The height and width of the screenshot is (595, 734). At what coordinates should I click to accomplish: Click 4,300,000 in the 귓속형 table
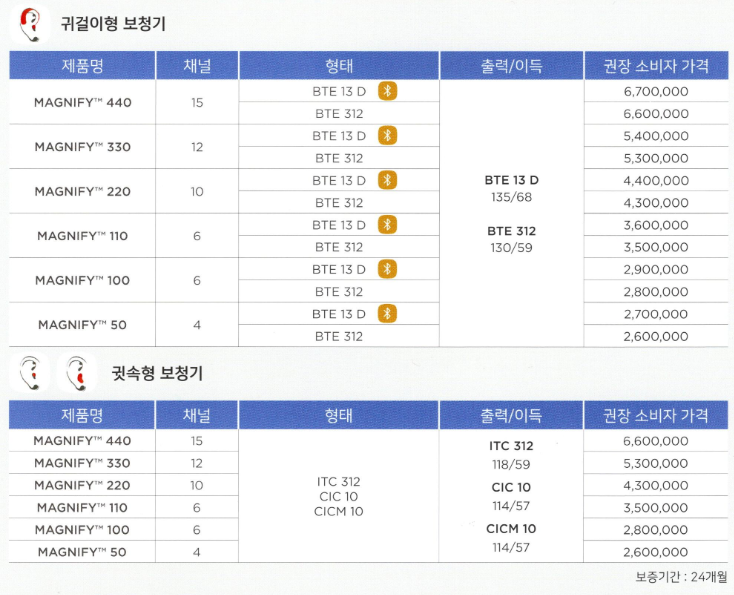(656, 485)
